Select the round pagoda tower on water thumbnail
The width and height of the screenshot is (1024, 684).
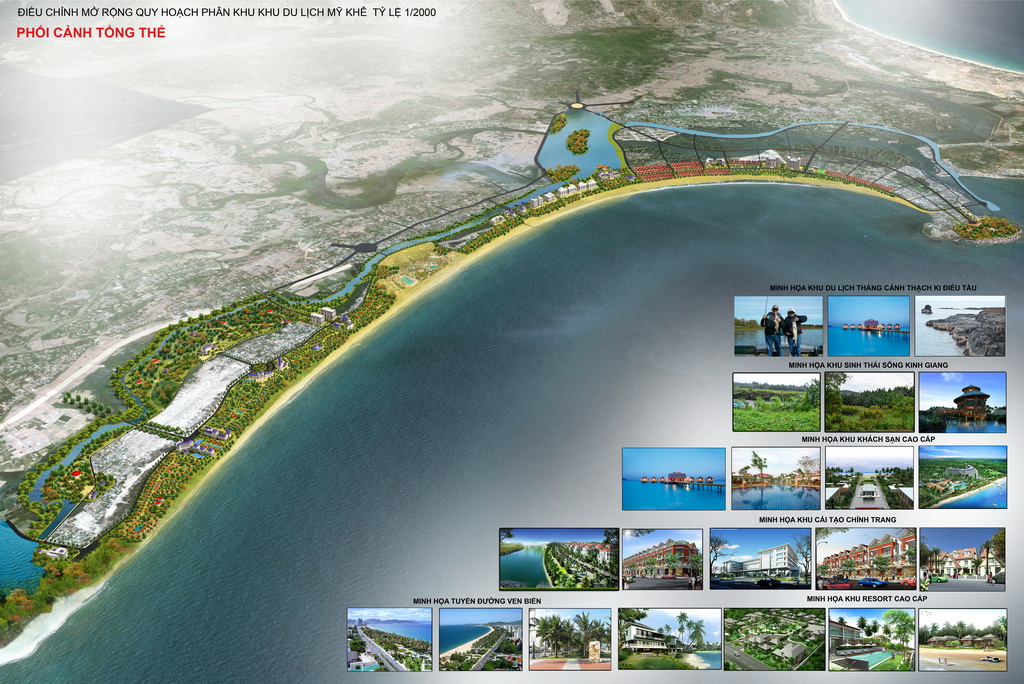[x=962, y=402]
